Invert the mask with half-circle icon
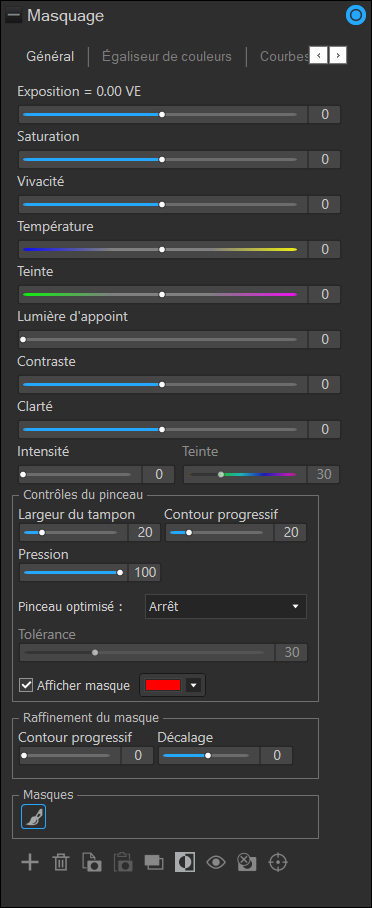Image resolution: width=372 pixels, height=908 pixels. click(185, 862)
